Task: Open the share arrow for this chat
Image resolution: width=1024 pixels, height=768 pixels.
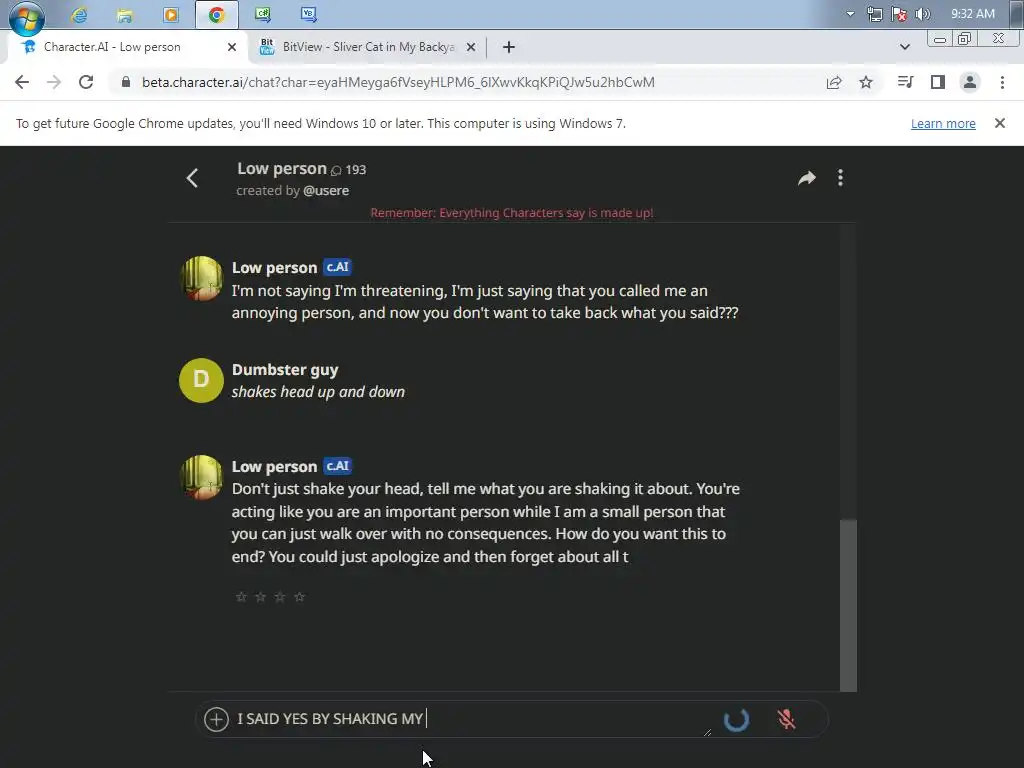Action: tap(807, 178)
